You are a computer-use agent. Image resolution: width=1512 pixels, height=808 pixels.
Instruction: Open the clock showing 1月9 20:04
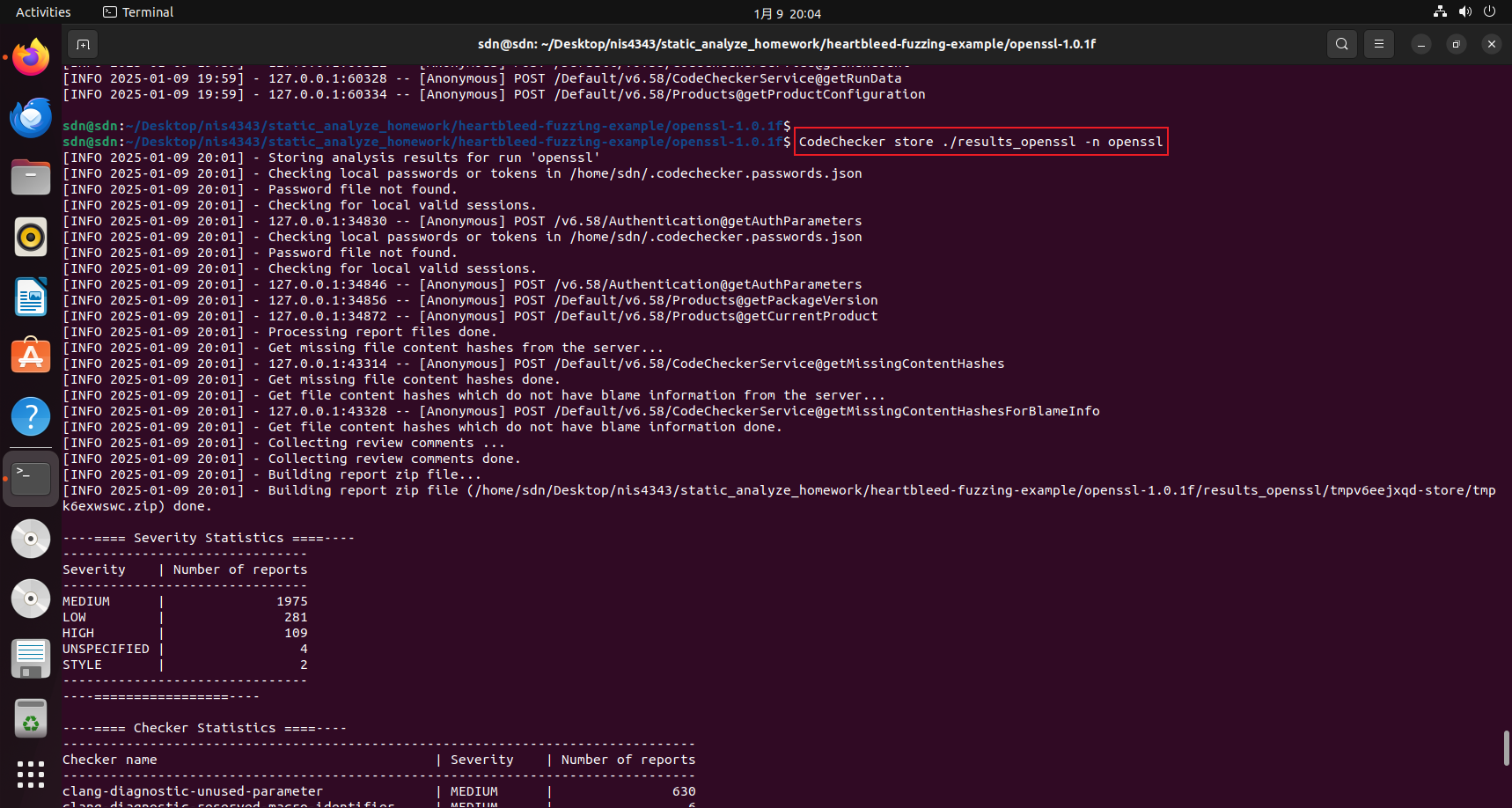click(787, 13)
